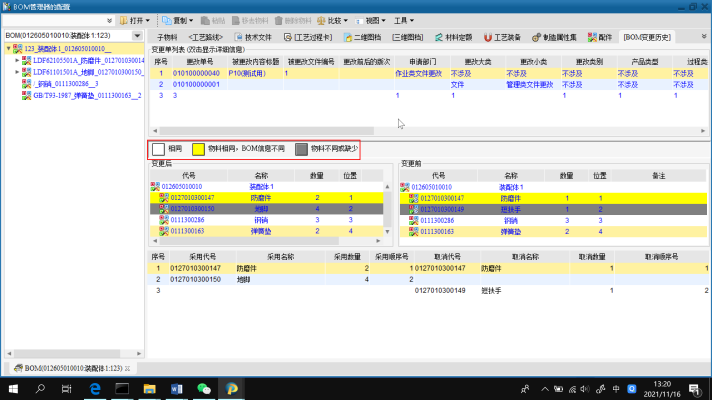This screenshot has width=712, height=400.
Task: Expand the LDF62105501A_防磨件 tree node
Action: (16, 60)
